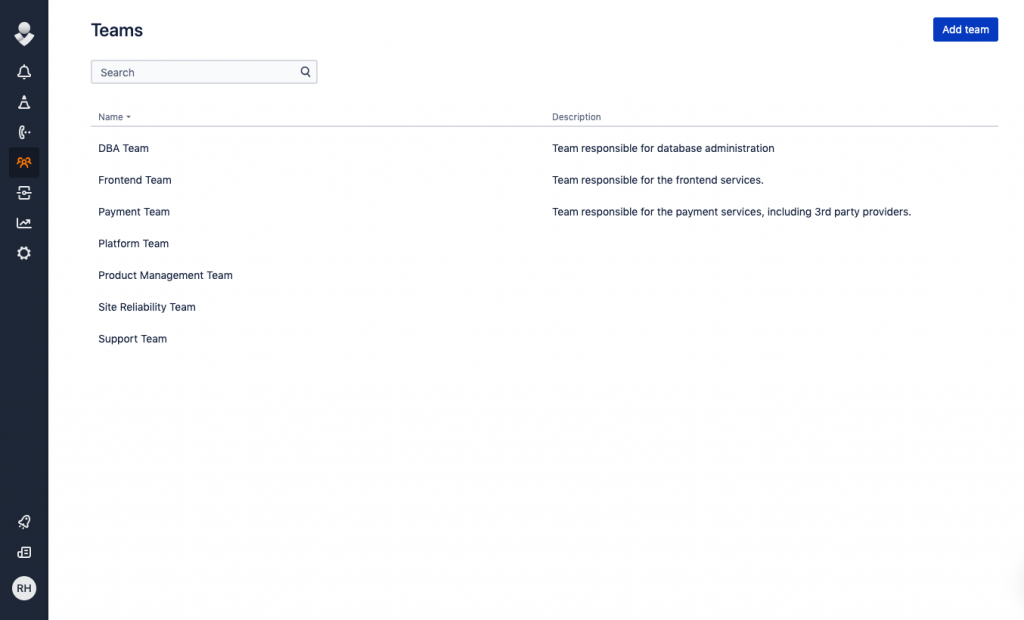Select the highlighted Teams sidebar icon

coord(24,162)
